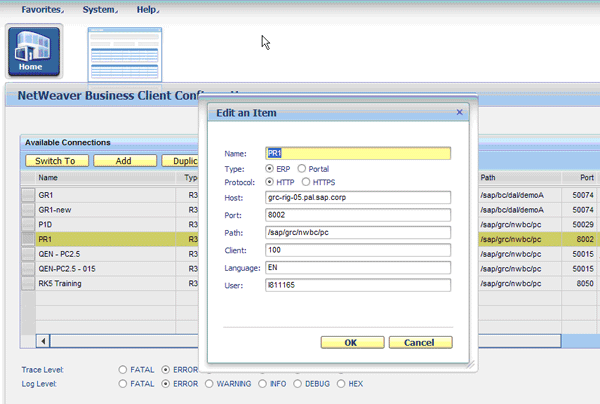Cancel the Edit an Item dialog
The image size is (600, 404).
pos(421,342)
